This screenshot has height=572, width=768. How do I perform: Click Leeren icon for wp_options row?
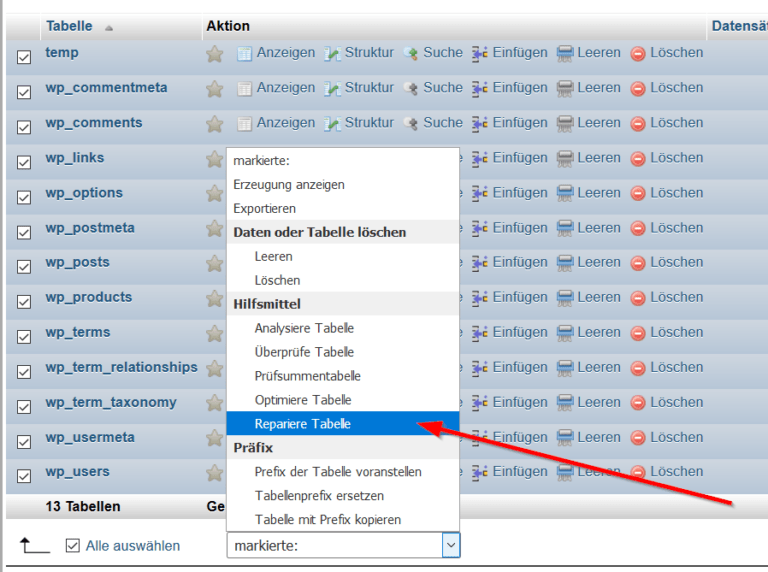[565, 194]
